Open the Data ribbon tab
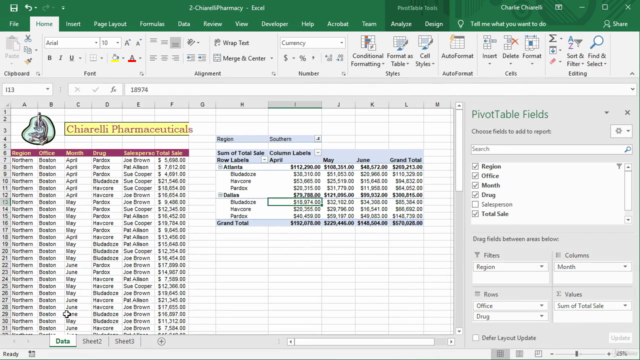This screenshot has width=640, height=360. coord(184,24)
